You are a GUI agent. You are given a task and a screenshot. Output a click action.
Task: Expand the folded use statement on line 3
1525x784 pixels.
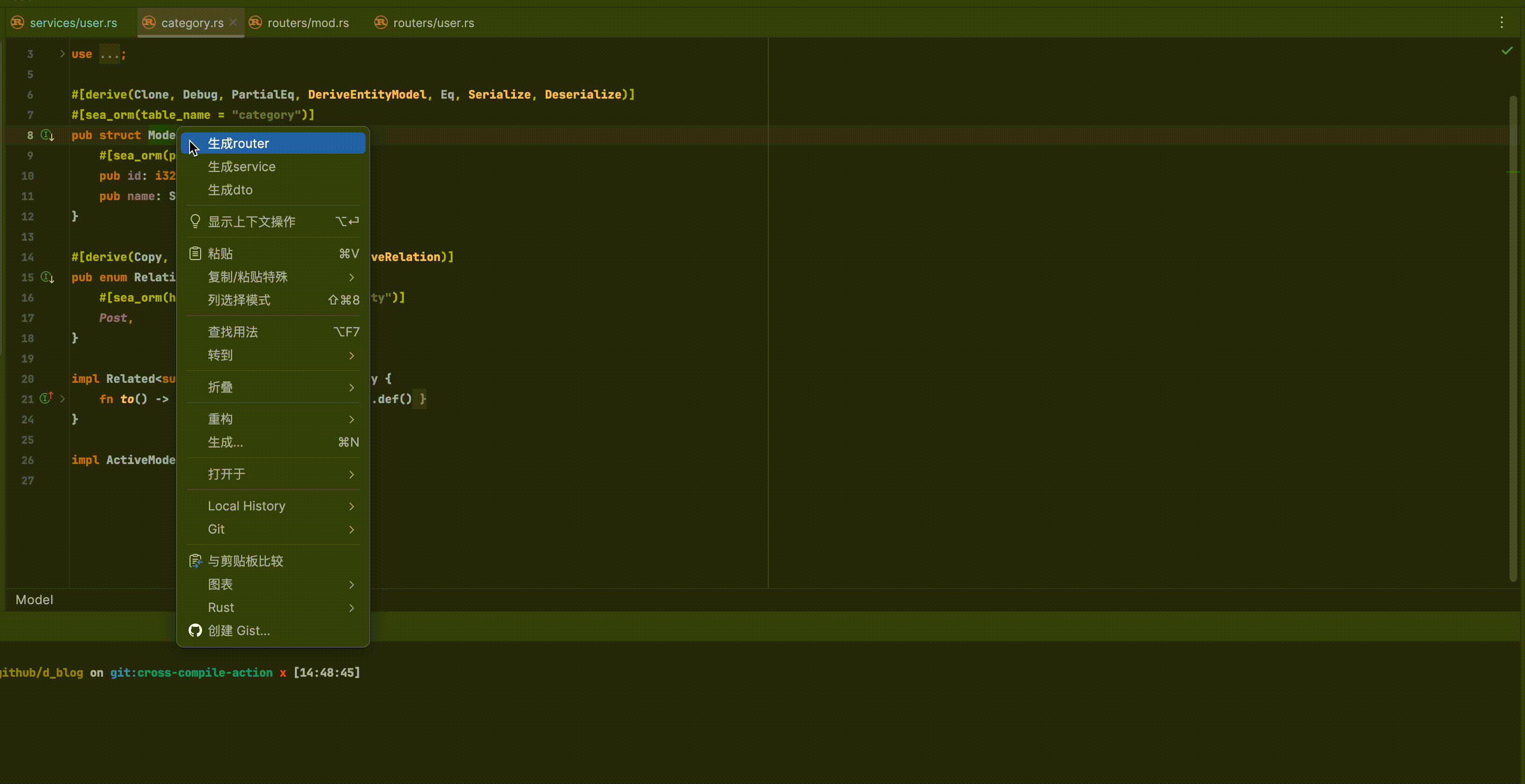click(62, 54)
